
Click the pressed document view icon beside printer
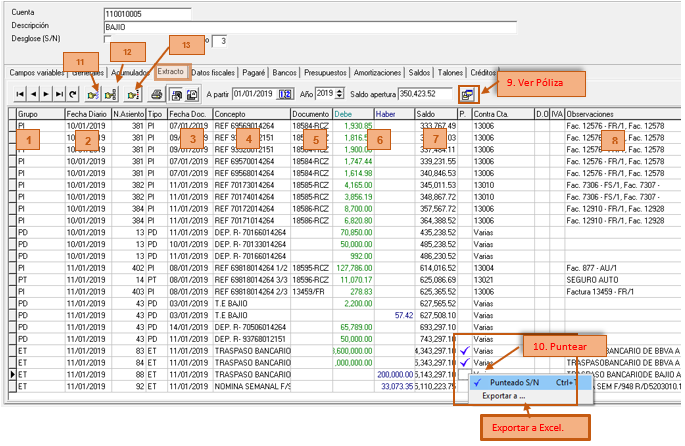coord(176,94)
